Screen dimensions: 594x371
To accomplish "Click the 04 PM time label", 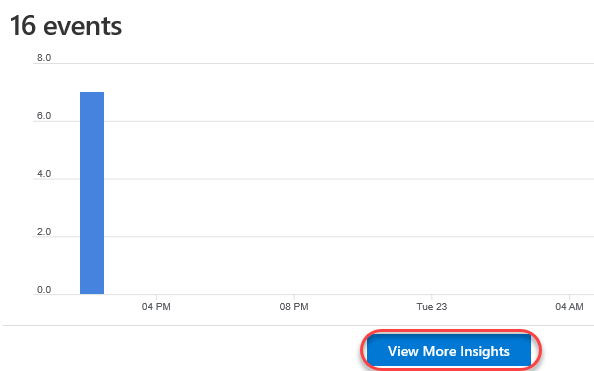I will [x=156, y=307].
